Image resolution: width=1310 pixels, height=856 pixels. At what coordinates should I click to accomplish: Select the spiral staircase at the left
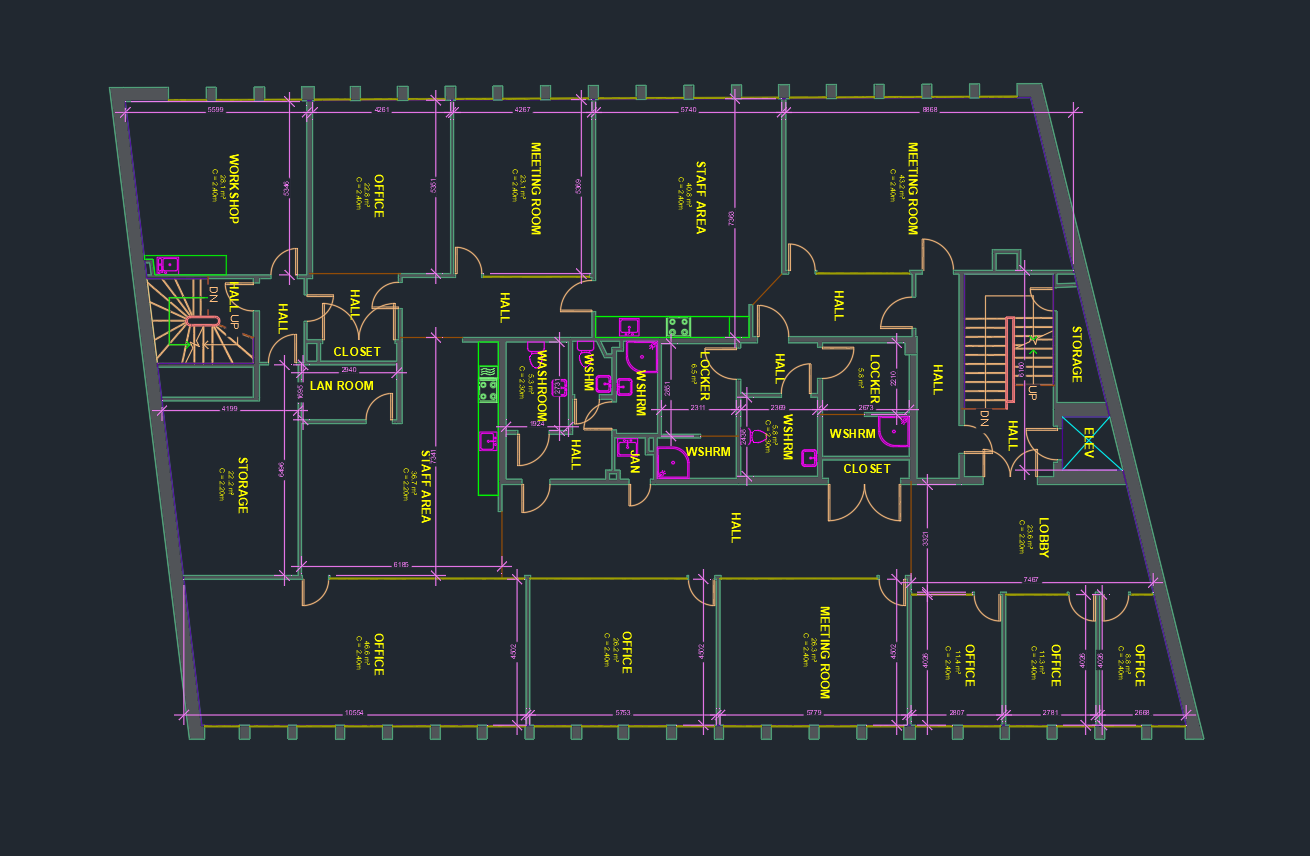[200, 322]
